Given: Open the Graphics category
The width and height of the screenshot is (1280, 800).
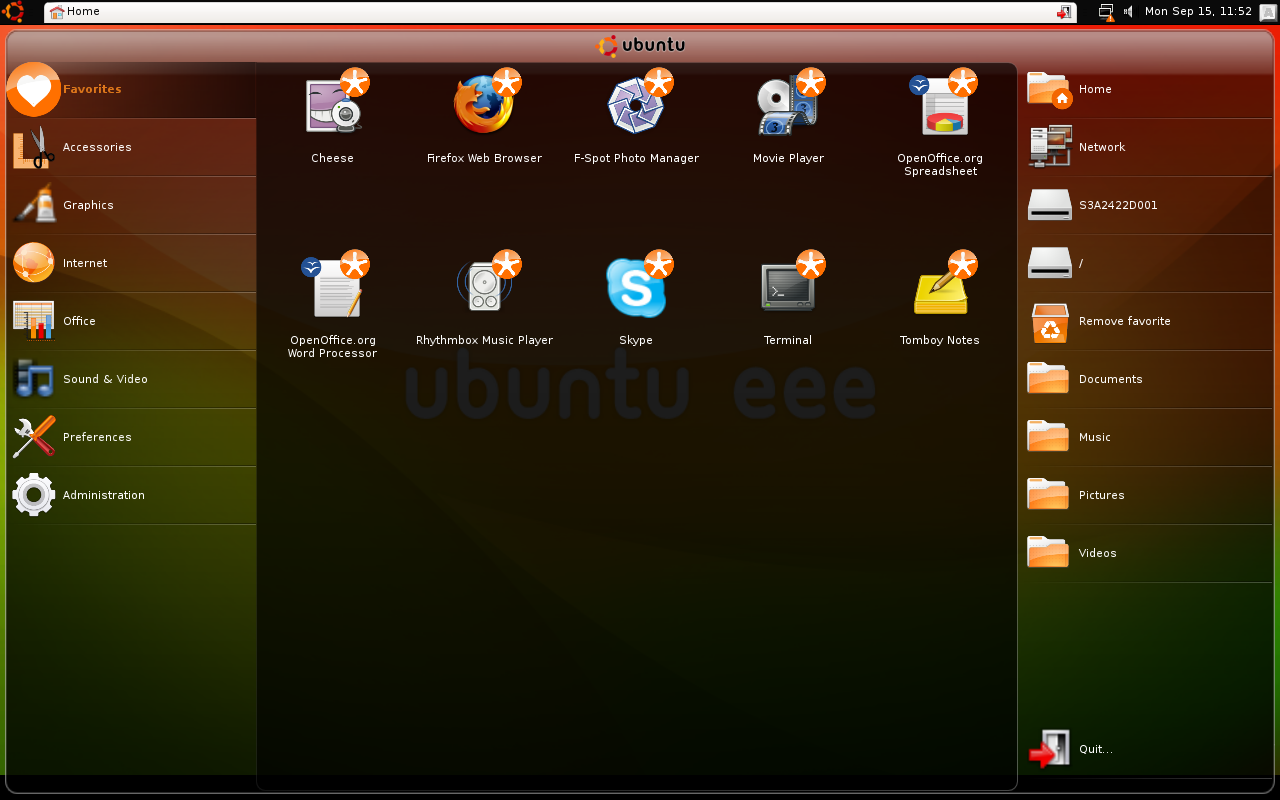Looking at the screenshot, I should (x=132, y=206).
